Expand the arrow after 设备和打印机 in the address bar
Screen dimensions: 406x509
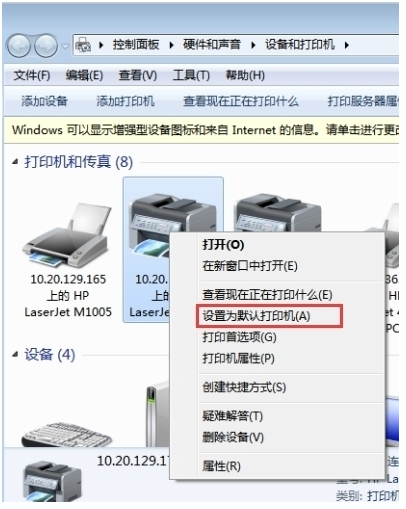[347, 45]
